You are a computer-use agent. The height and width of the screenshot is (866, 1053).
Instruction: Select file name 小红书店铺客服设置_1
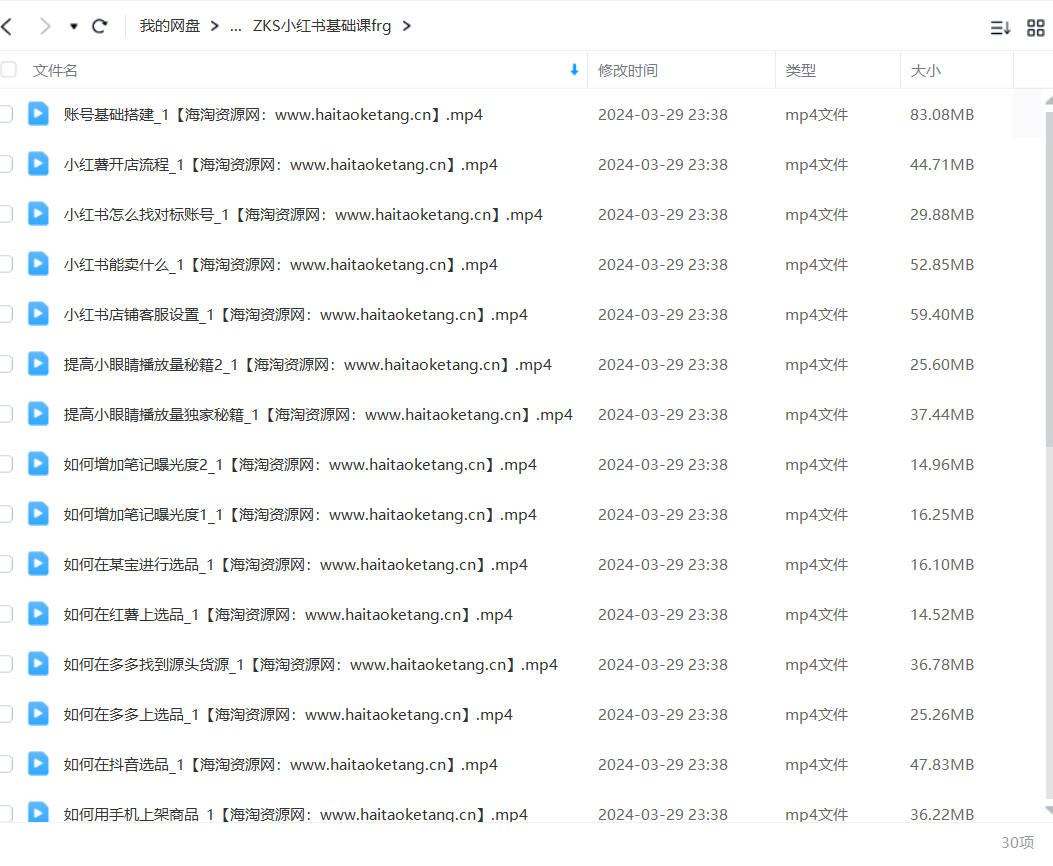click(x=295, y=315)
